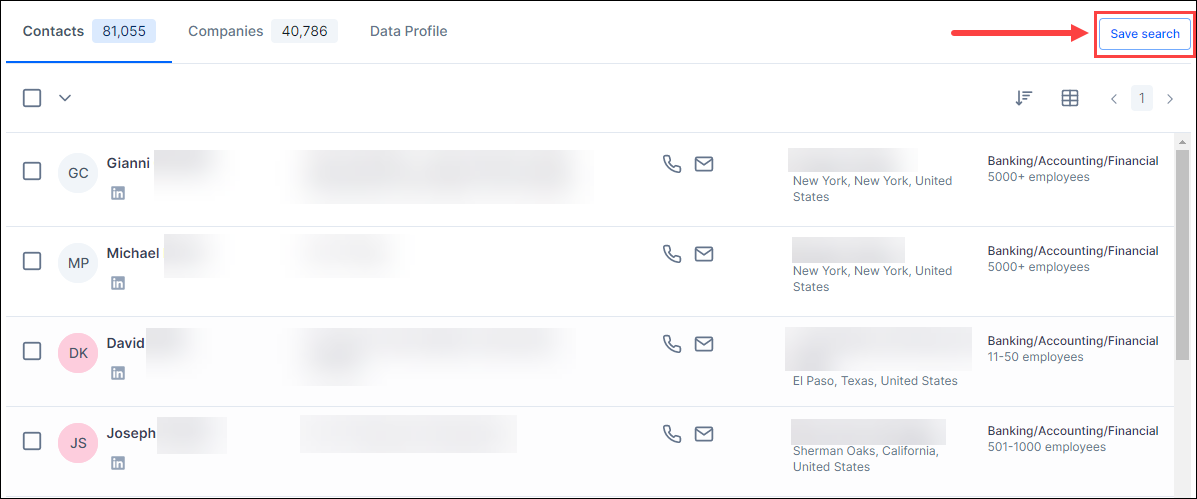
Task: Click the DK avatar for David
Action: coord(78,353)
